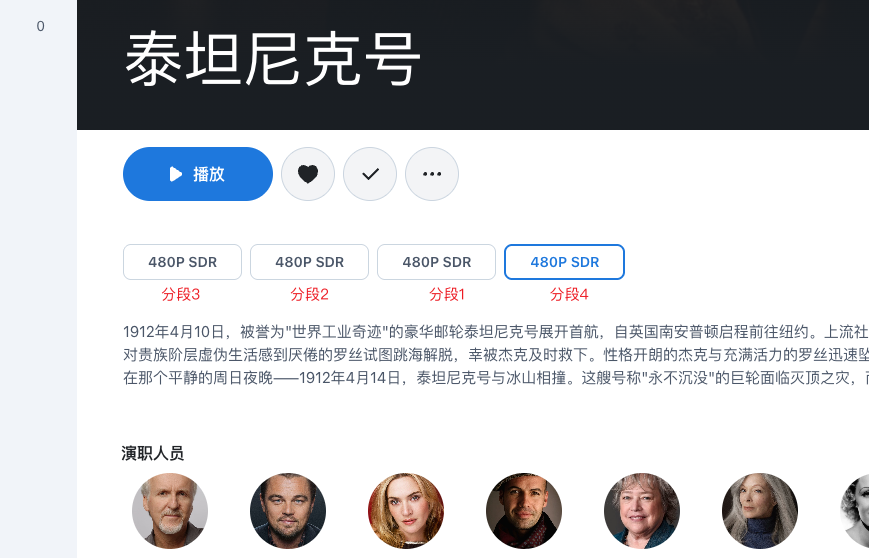Viewport: 869px width, 558px height.
Task: Select highlighted 480P SDR version labeled 分段4
Action: [x=564, y=262]
